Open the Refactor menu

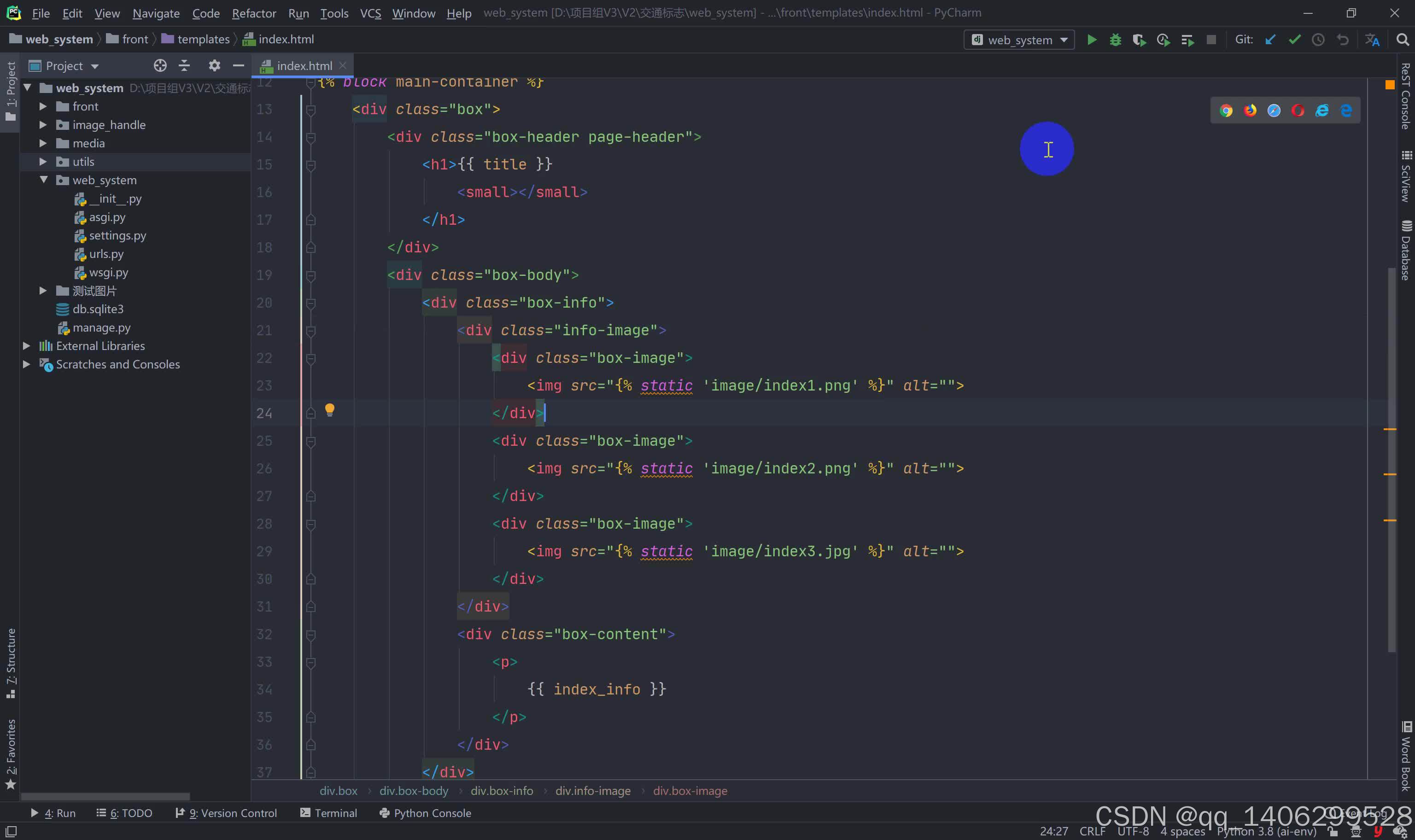(x=254, y=13)
